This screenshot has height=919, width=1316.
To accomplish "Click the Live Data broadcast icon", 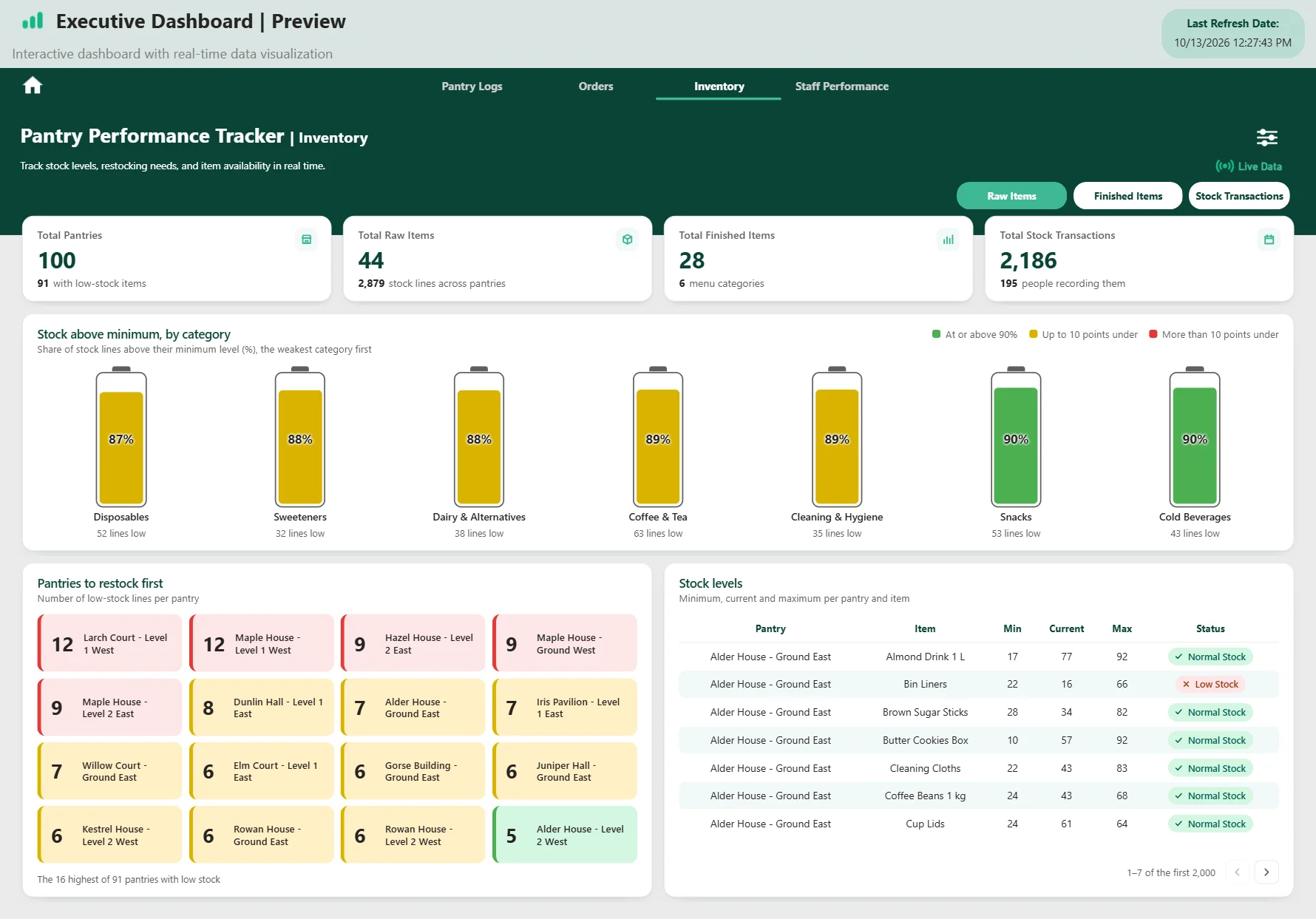I will 1224,166.
